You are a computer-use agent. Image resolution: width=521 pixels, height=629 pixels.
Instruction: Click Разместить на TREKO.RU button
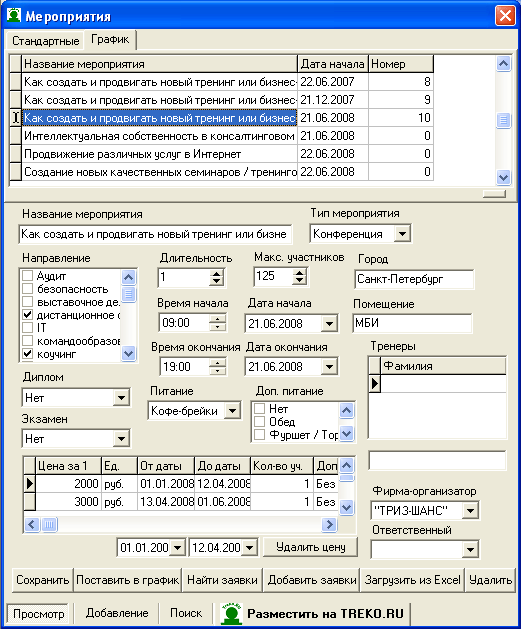click(313, 614)
